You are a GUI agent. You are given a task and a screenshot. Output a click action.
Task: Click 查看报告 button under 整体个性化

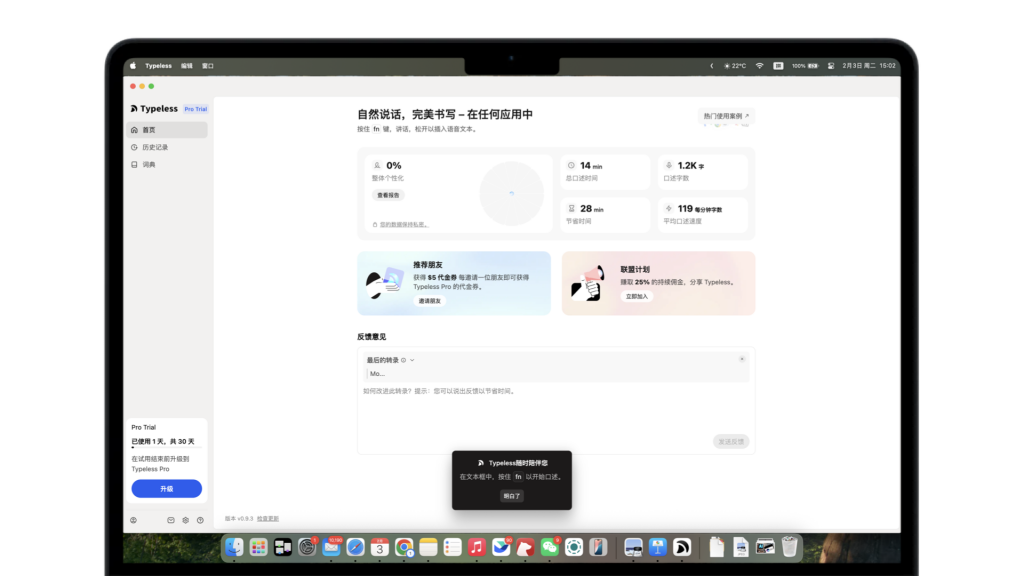pos(387,195)
